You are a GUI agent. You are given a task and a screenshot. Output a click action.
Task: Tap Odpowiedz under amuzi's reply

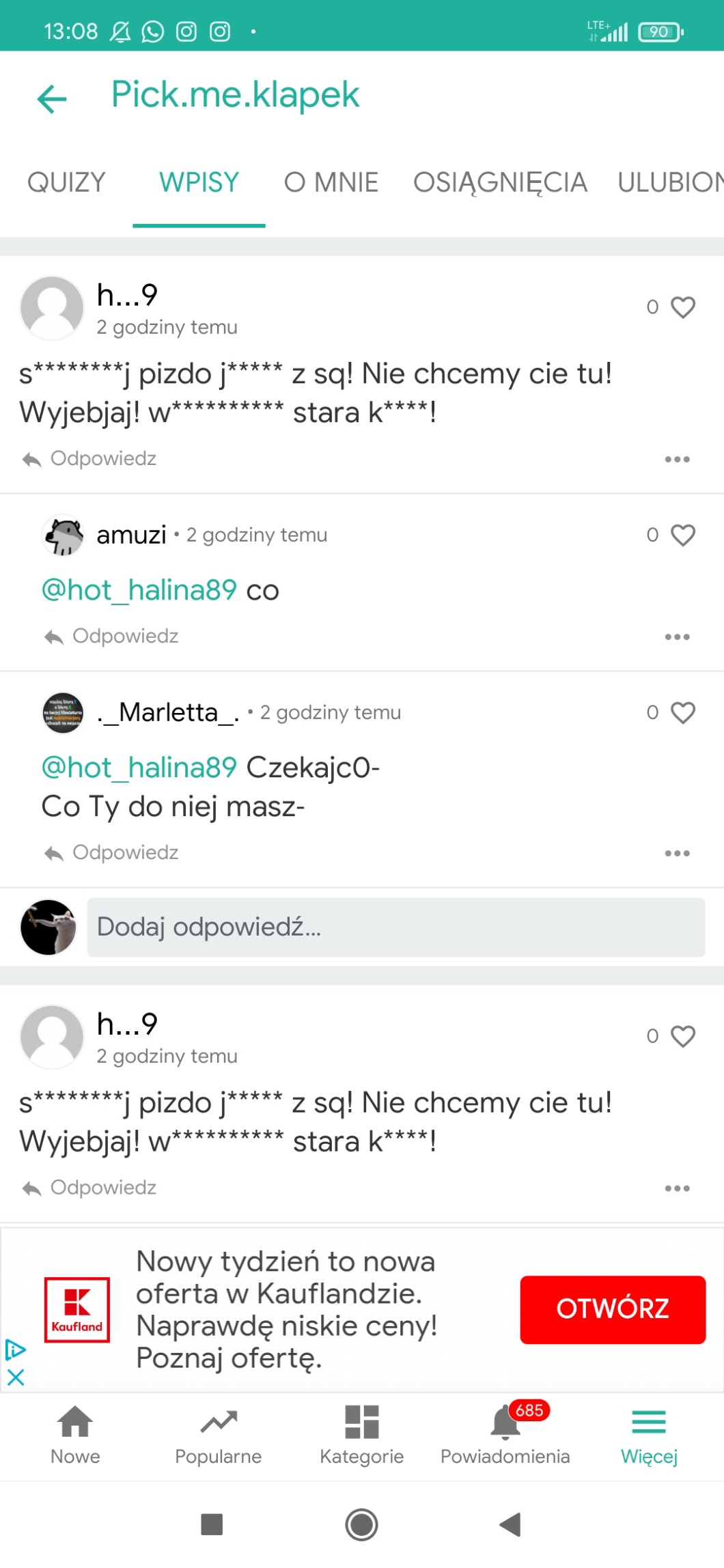(112, 636)
